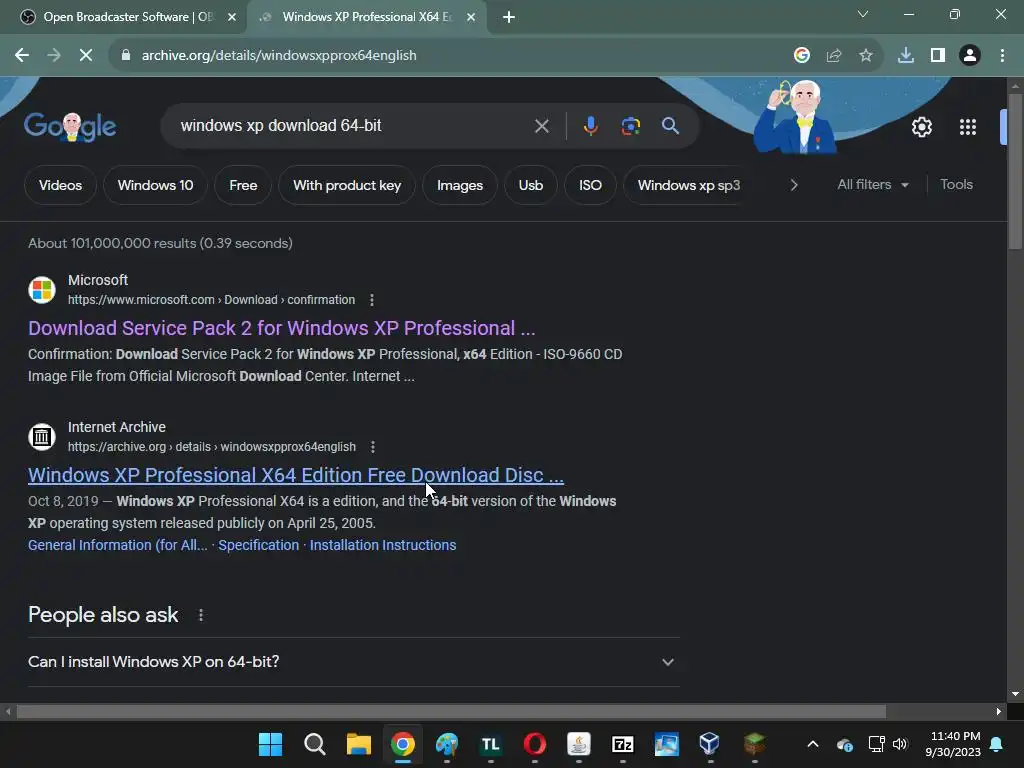Apply the Free filter chip

pos(243,185)
